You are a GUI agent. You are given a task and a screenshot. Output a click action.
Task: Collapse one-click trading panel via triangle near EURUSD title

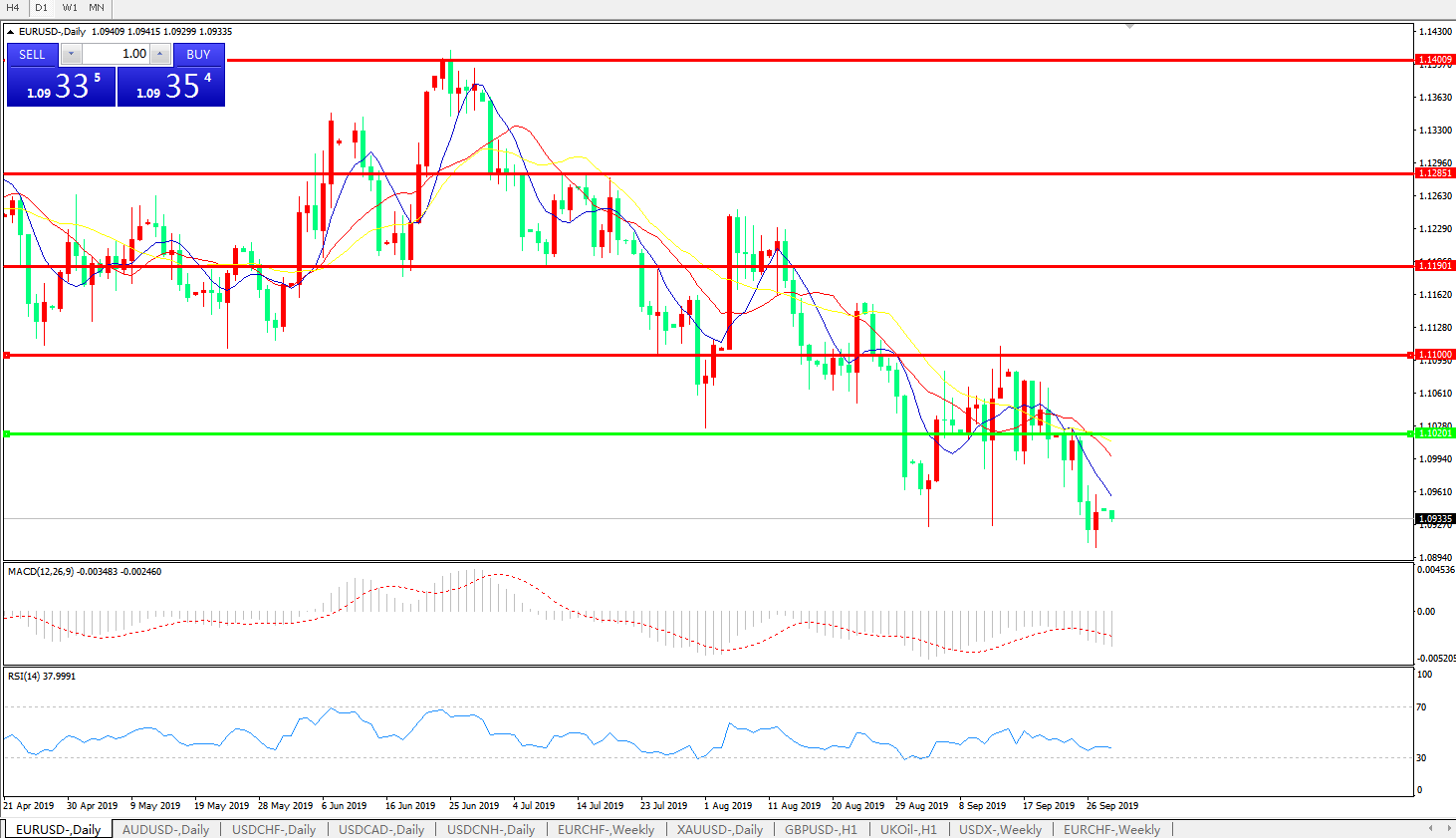pos(10,32)
